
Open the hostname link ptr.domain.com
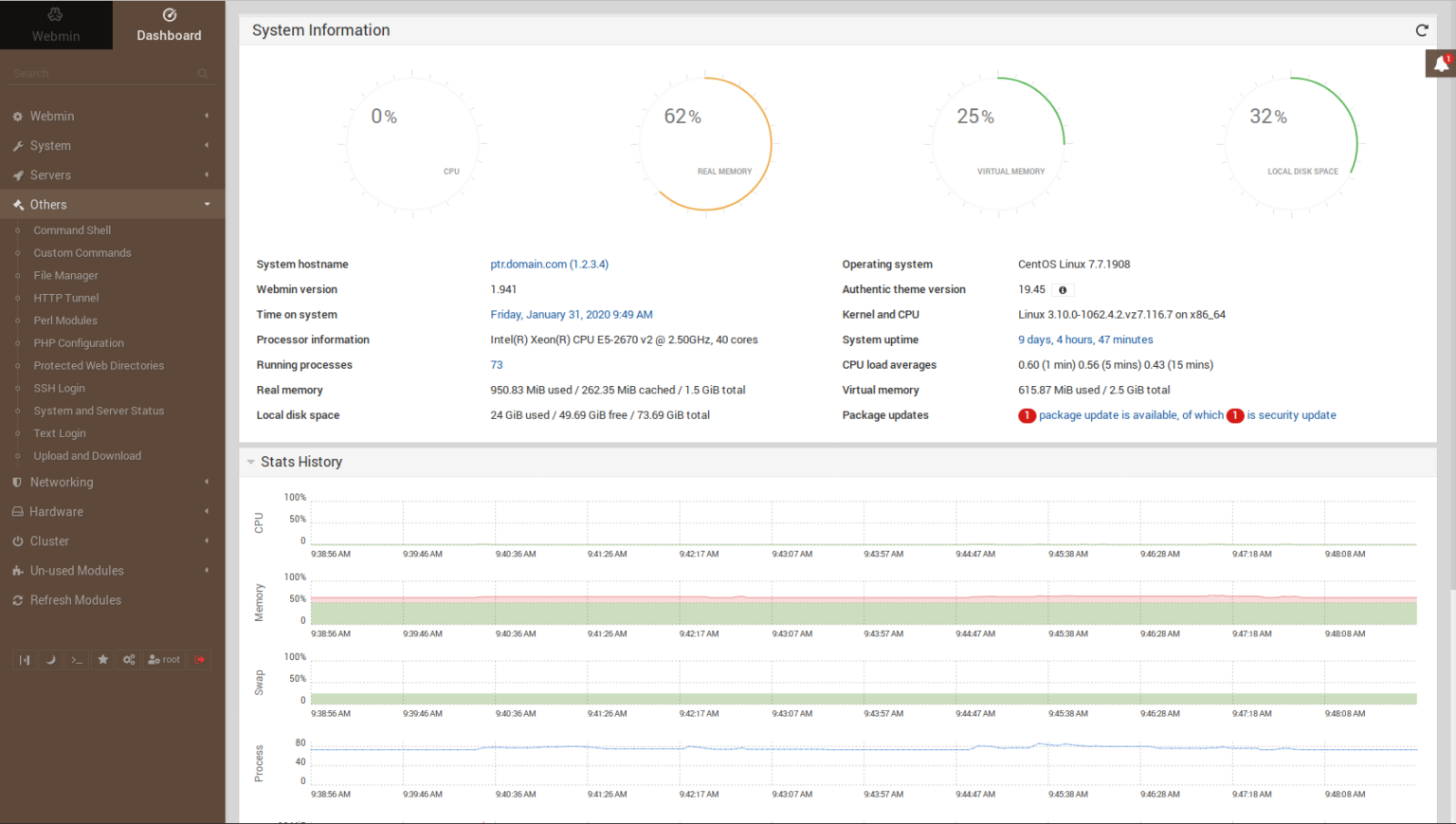click(x=550, y=264)
